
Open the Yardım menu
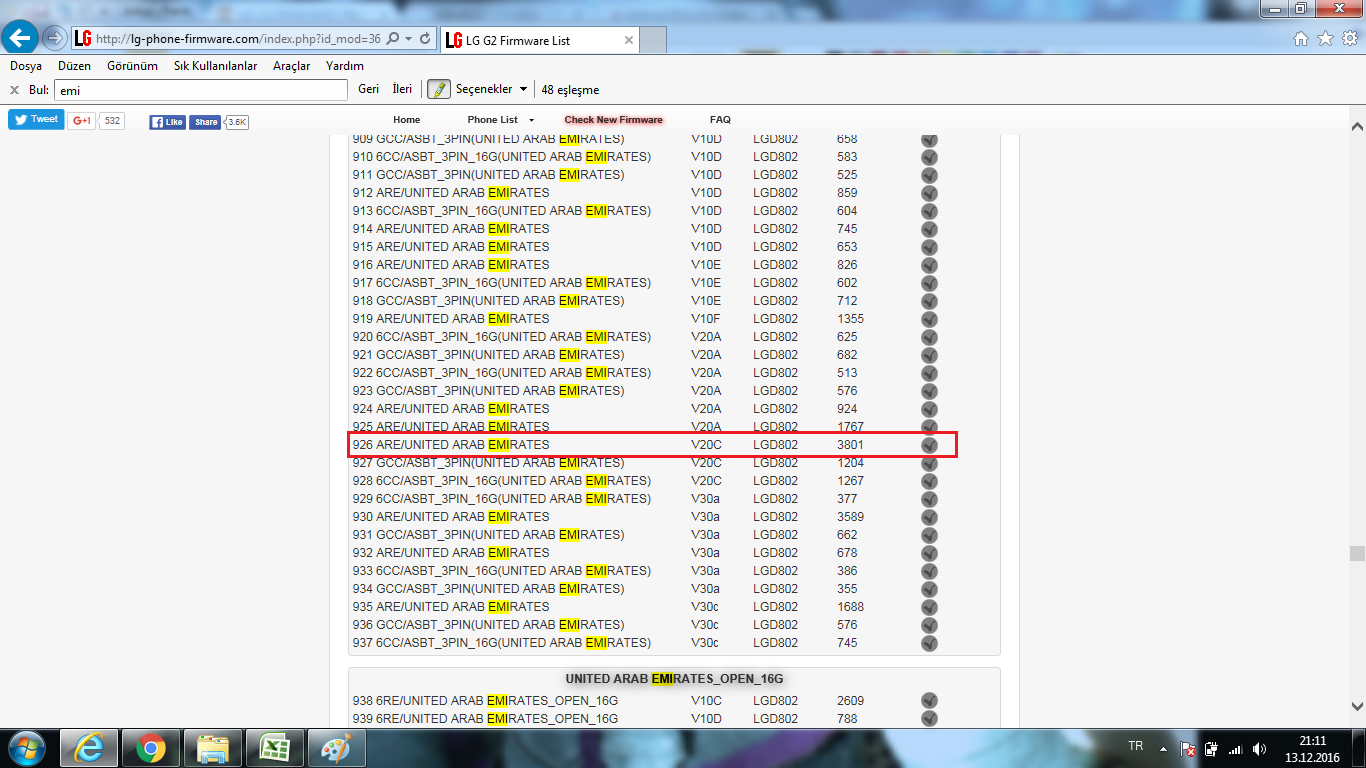345,66
